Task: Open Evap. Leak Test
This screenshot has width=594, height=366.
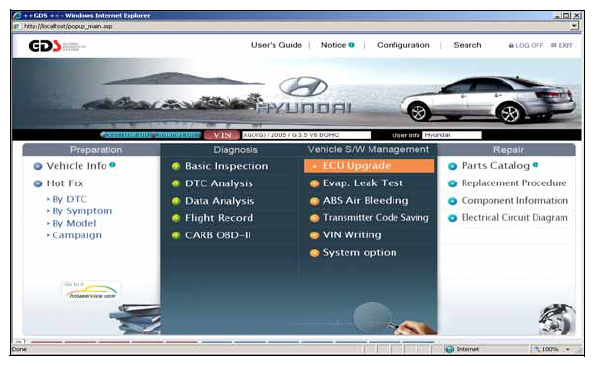Action: coord(363,183)
